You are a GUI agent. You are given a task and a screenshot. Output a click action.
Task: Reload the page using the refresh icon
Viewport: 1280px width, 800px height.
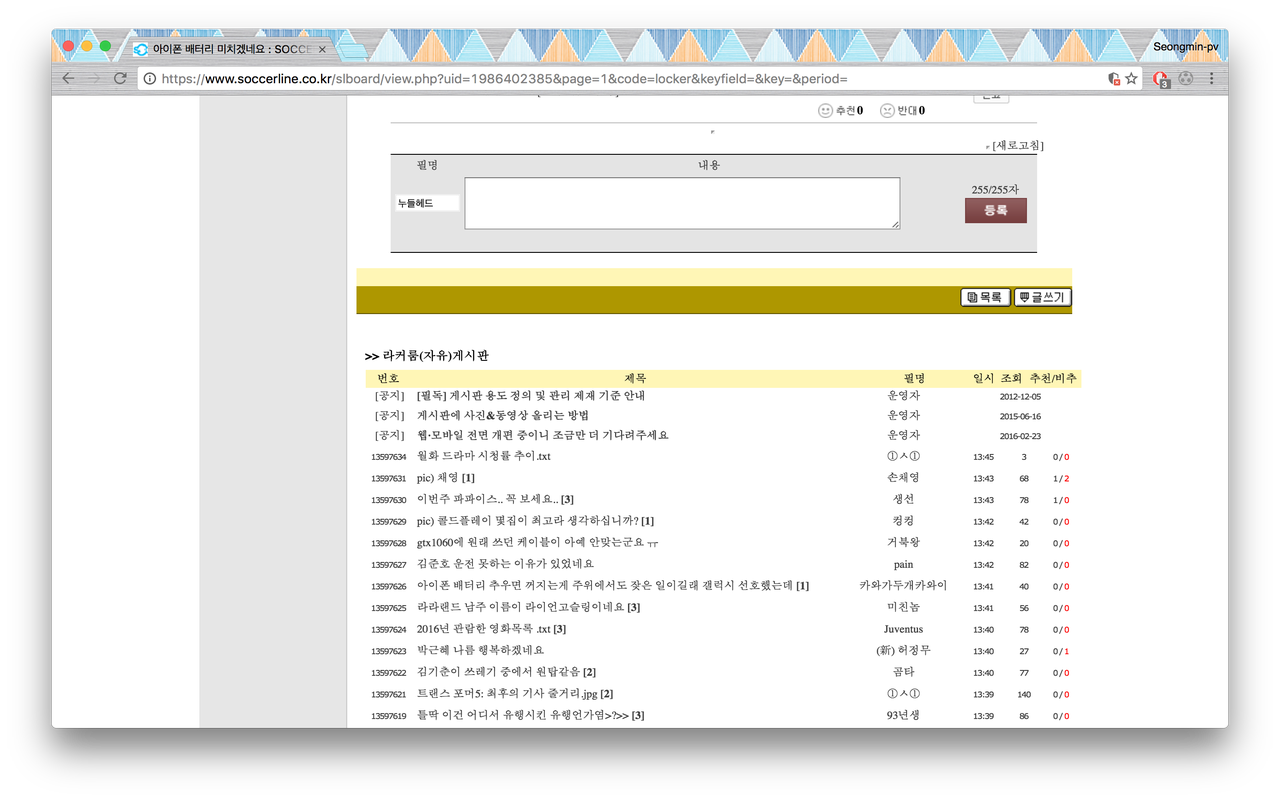pos(120,78)
